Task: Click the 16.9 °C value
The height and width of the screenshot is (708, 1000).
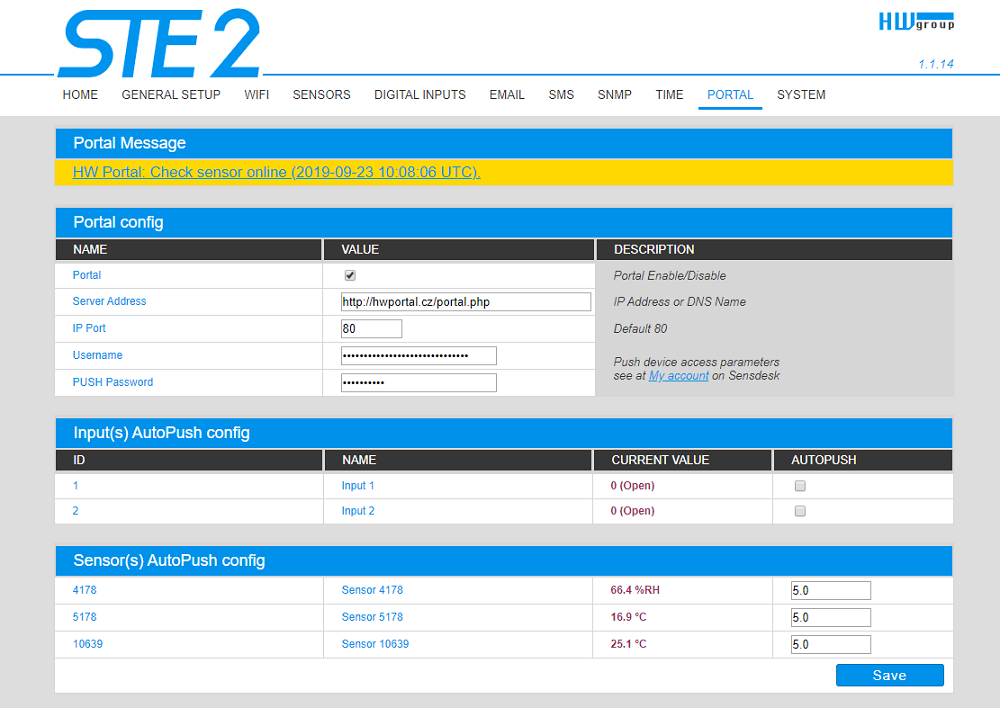Action: (x=628, y=617)
